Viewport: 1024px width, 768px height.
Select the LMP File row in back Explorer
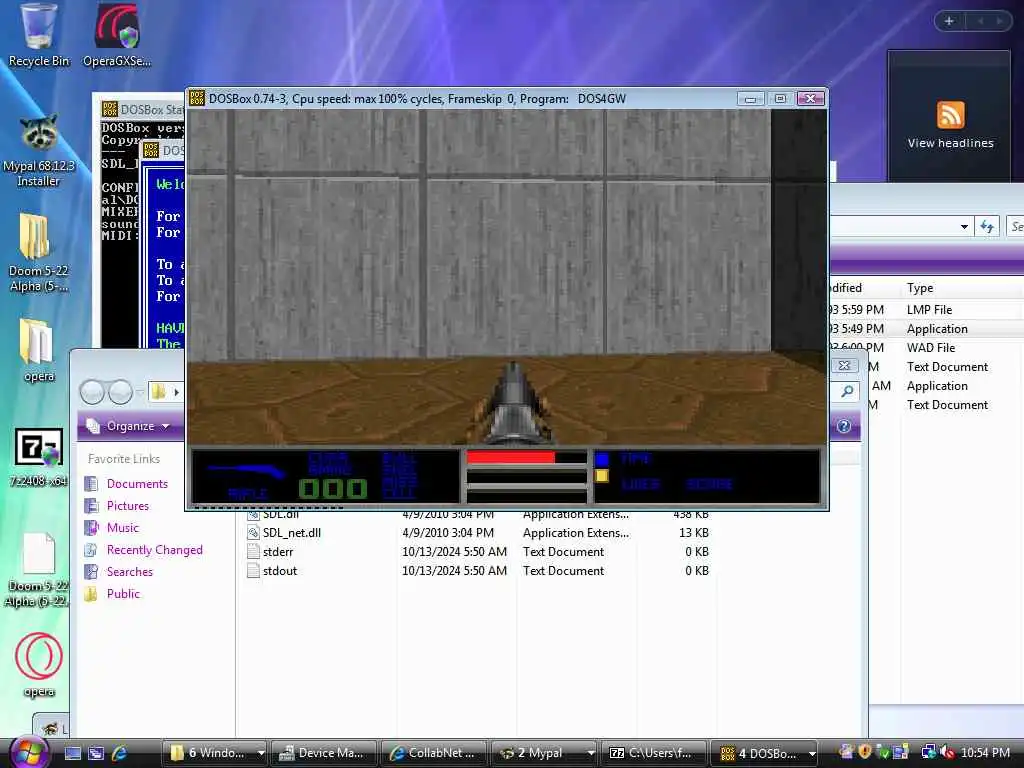click(x=926, y=310)
